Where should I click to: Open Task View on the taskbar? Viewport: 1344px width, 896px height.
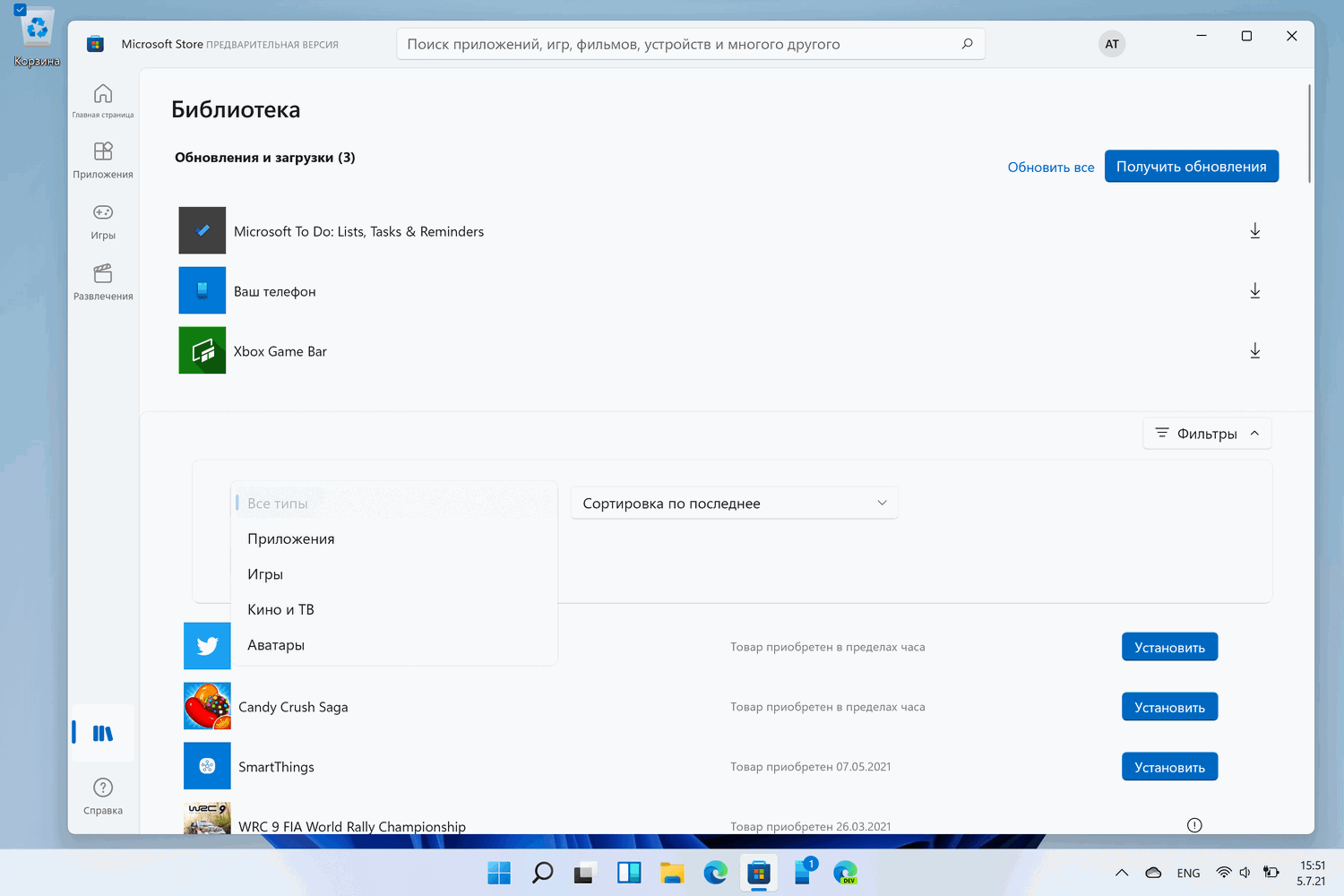tap(586, 873)
